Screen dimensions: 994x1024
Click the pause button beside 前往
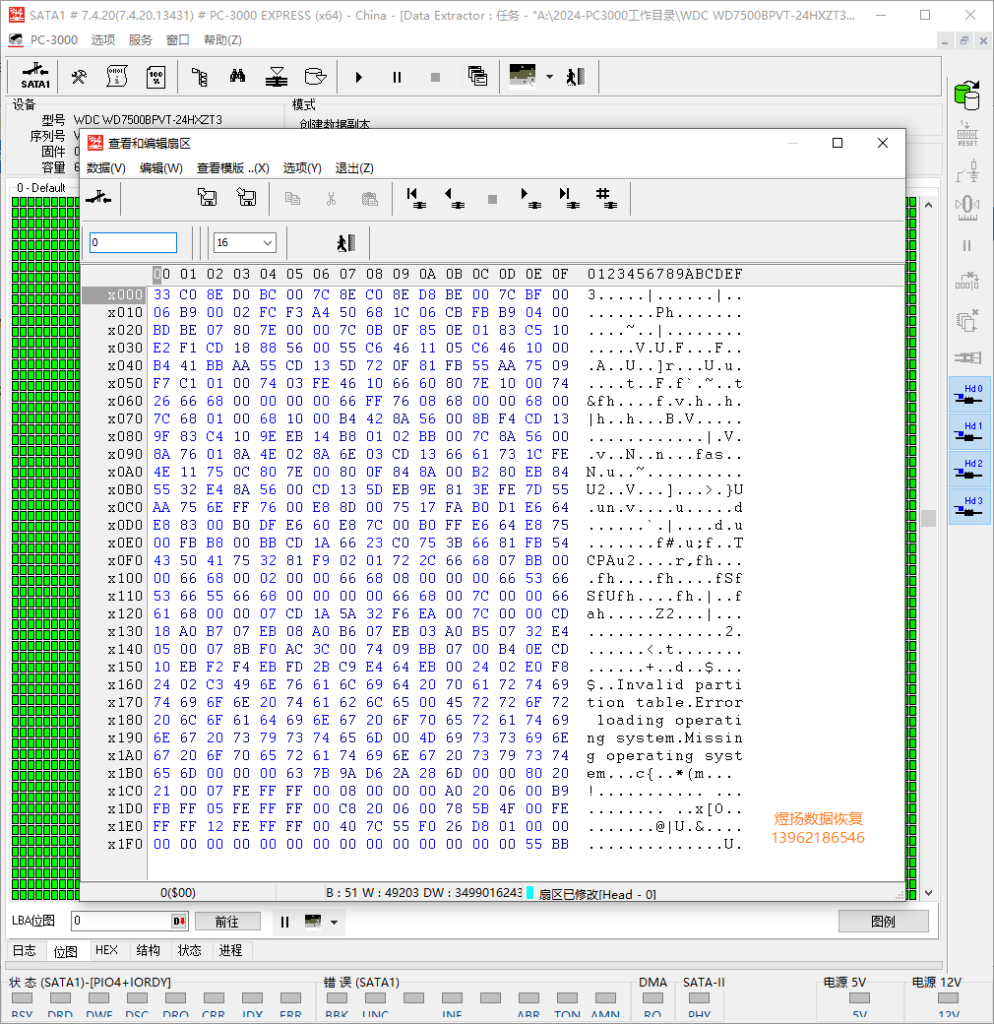(285, 921)
